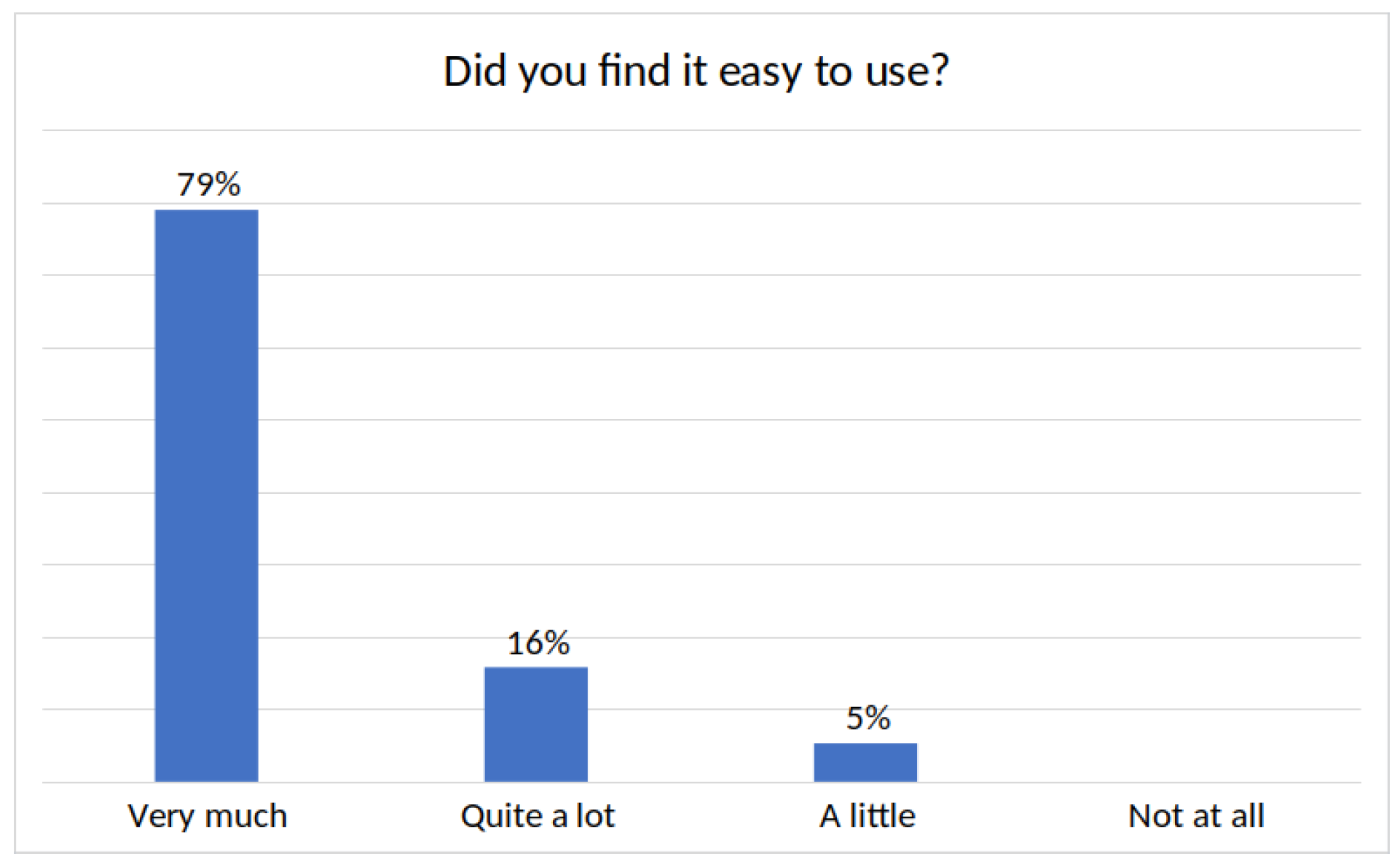The height and width of the screenshot is (867, 1400).
Task: Select the "Not at all" axis label
Action: tap(1196, 816)
